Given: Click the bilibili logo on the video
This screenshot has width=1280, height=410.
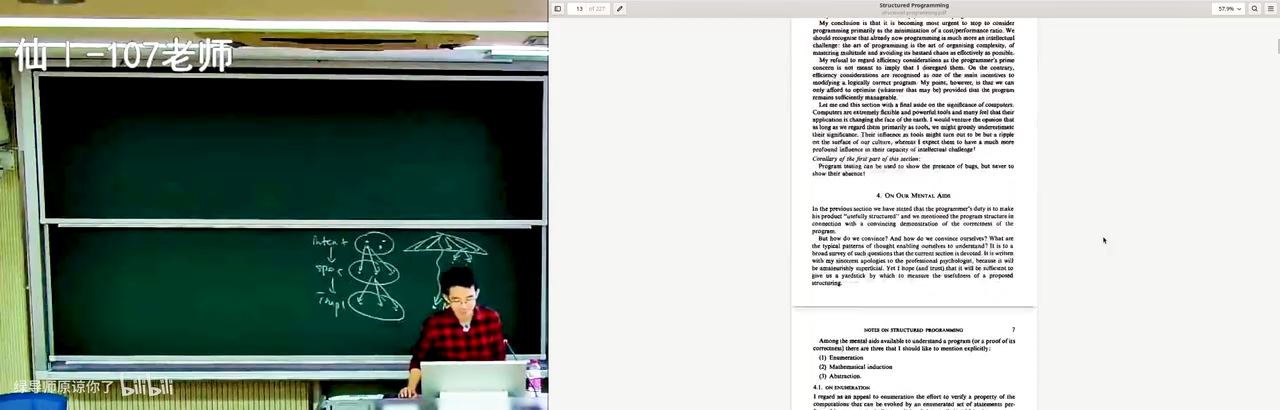Looking at the screenshot, I should pos(148,387).
